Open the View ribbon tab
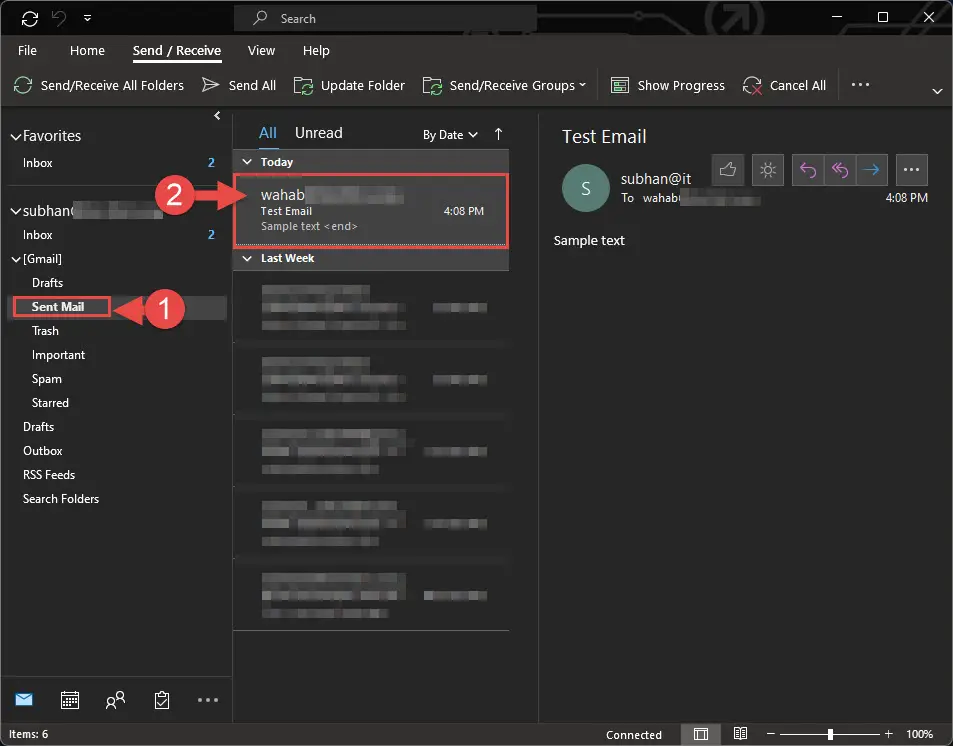Screen dimensions: 953x746 261,50
